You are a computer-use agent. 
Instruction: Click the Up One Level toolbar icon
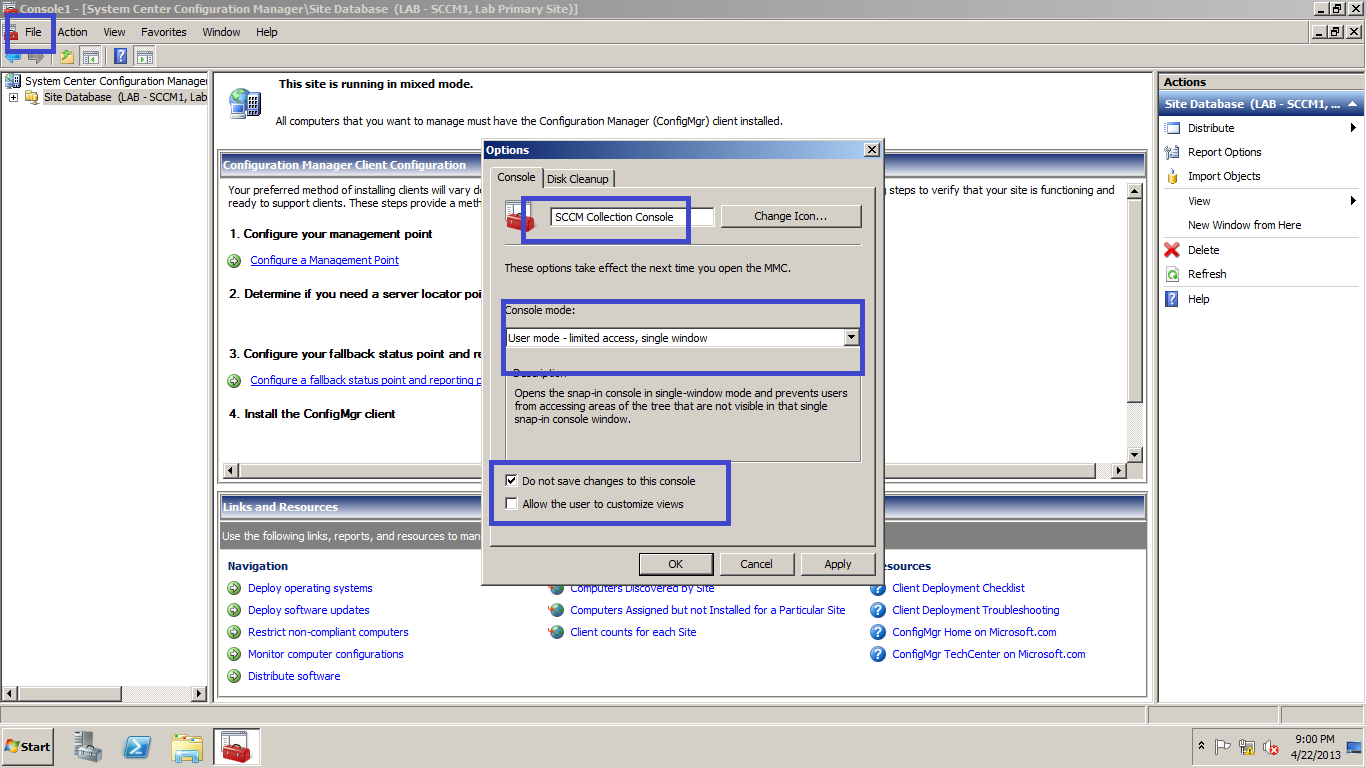67,56
